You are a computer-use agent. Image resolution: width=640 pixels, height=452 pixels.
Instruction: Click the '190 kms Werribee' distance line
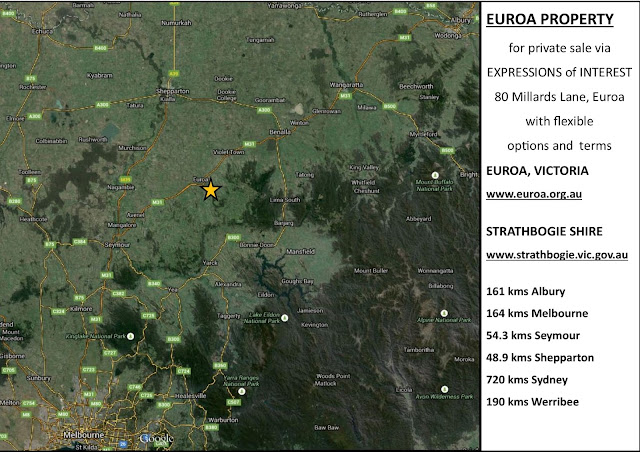tap(532, 402)
